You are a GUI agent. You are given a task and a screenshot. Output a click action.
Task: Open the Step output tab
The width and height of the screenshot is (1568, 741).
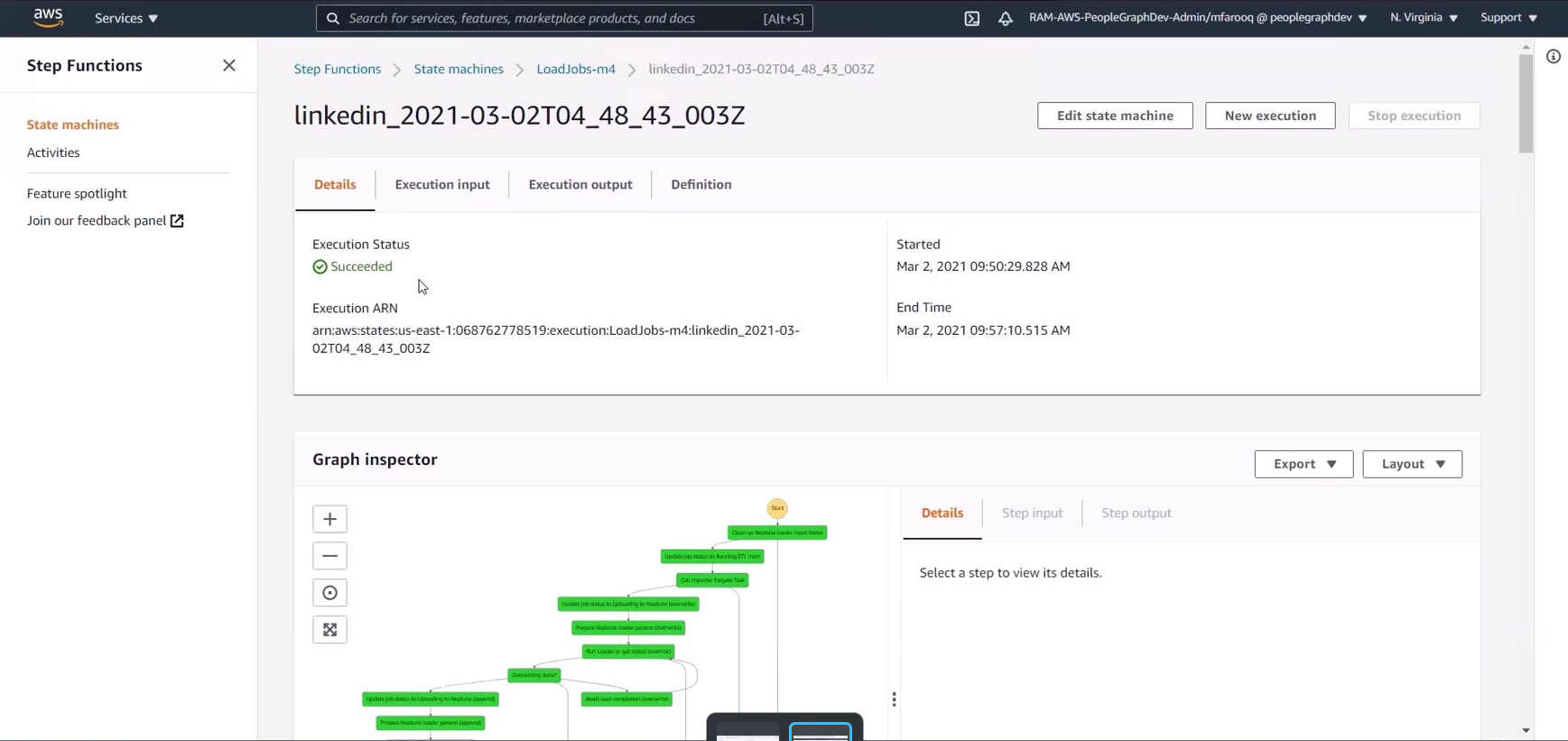click(x=1137, y=514)
